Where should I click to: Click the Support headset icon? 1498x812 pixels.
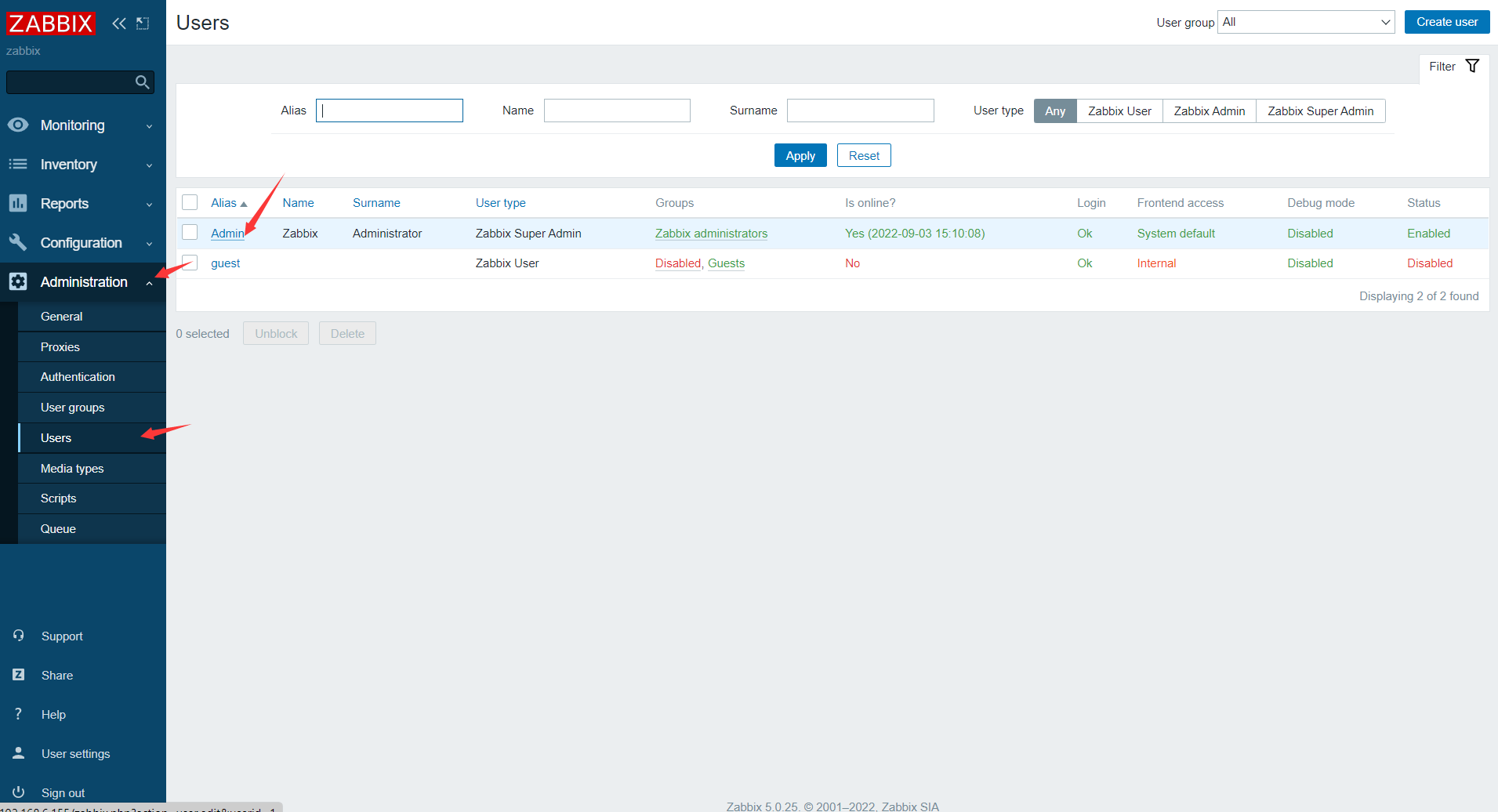[19, 636]
